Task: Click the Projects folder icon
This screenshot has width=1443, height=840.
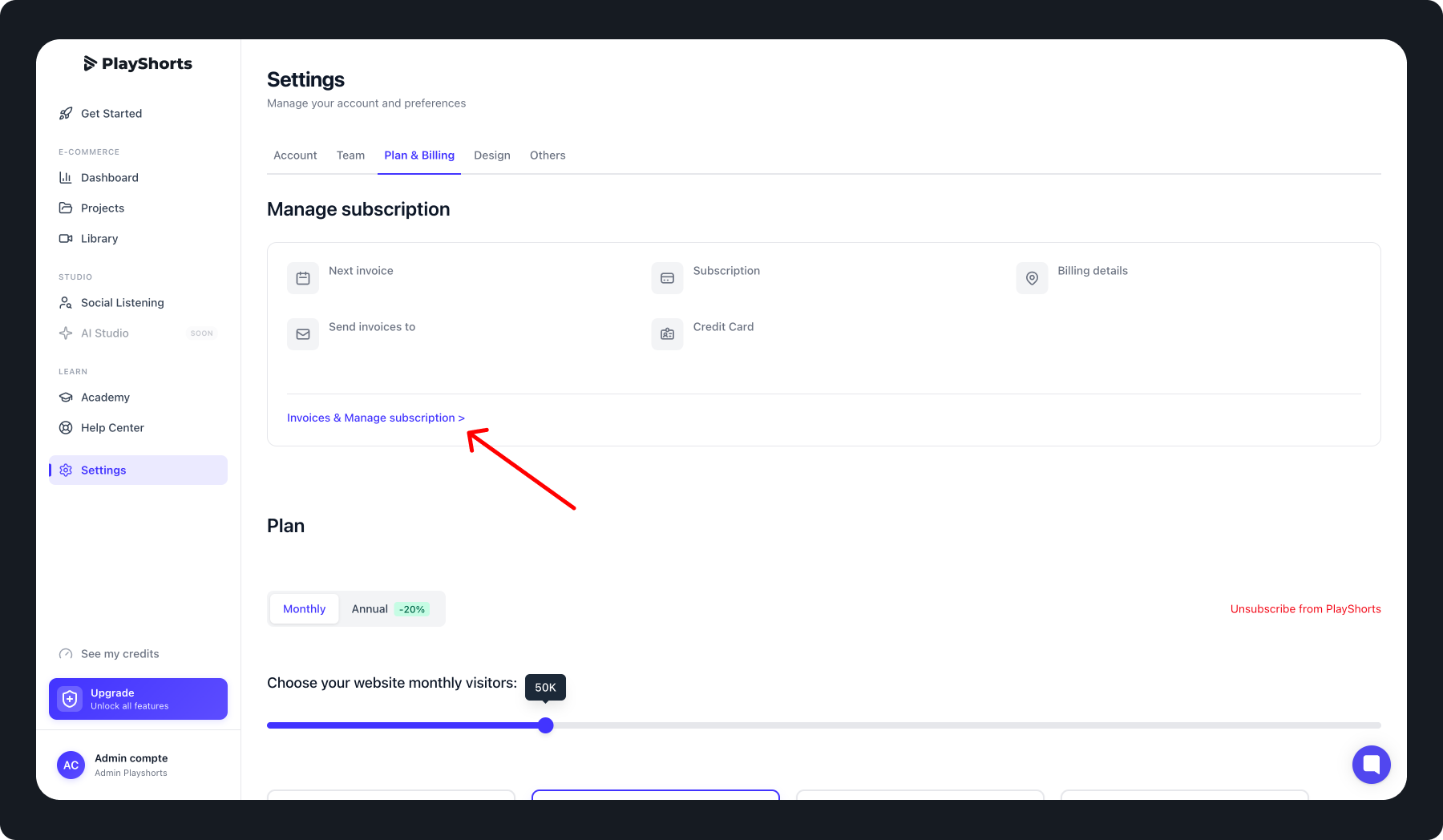Action: tap(66, 208)
